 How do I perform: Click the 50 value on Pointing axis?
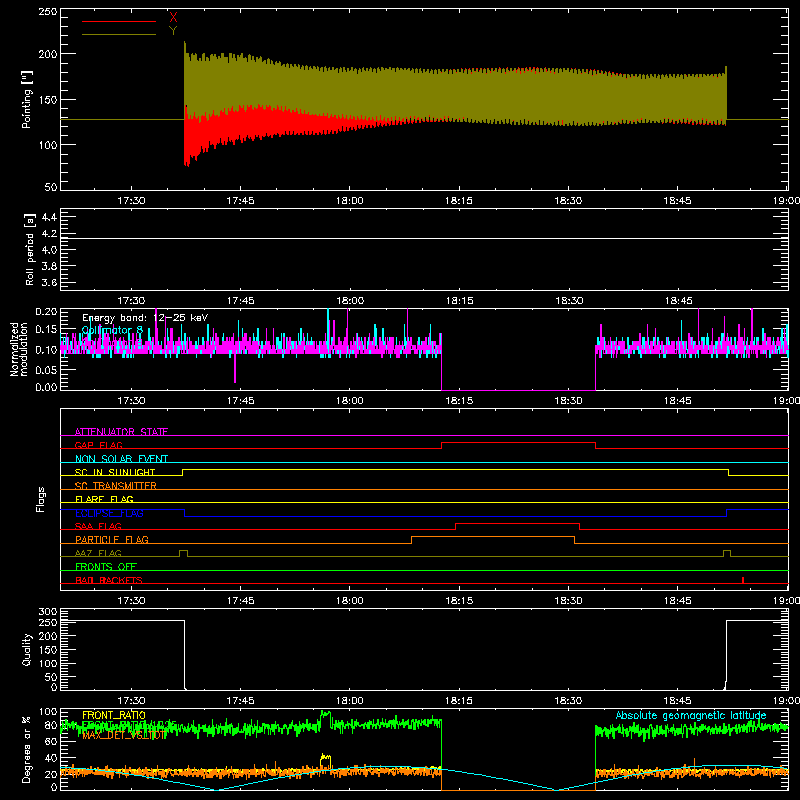click(51, 187)
